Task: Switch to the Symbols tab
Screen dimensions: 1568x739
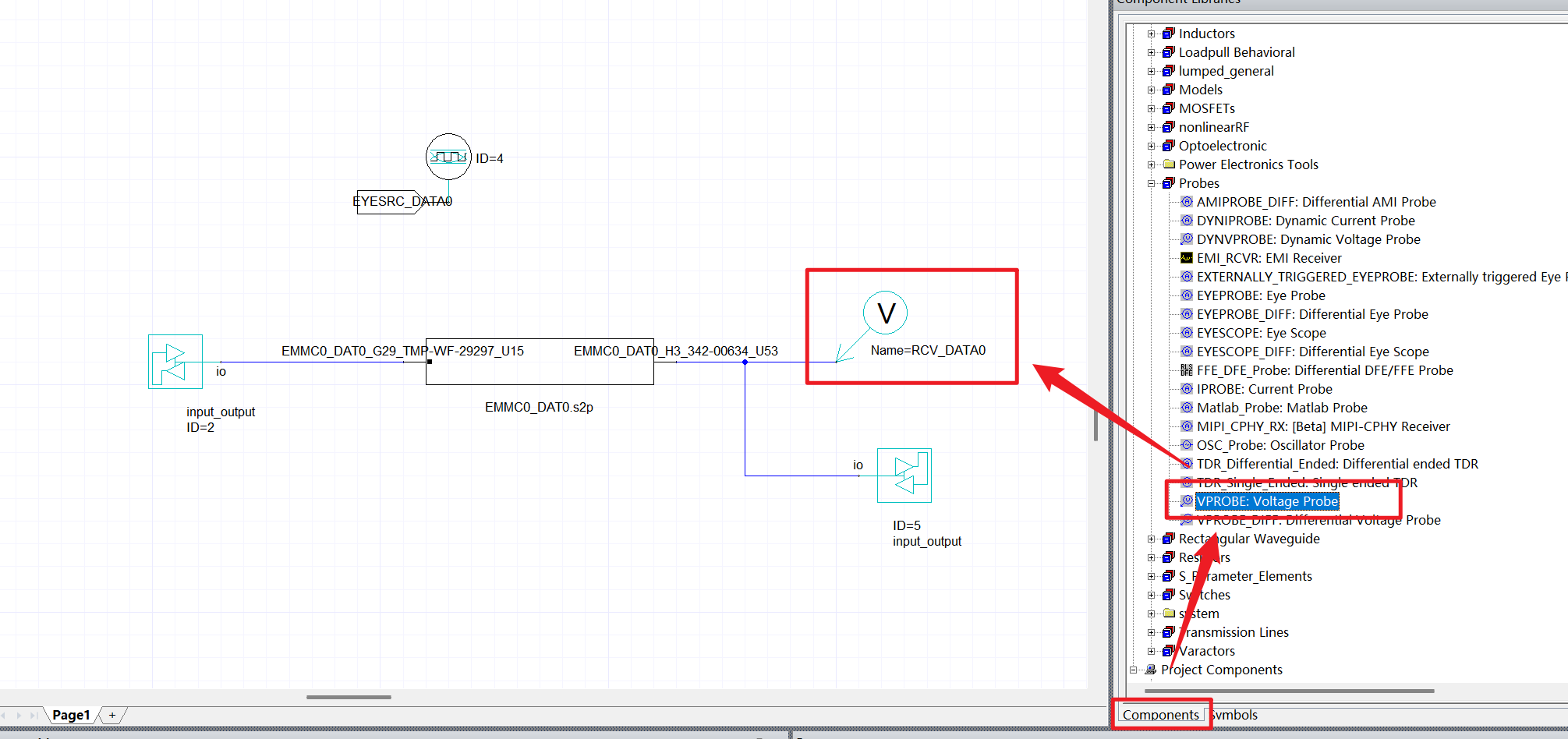Action: coord(1234,715)
